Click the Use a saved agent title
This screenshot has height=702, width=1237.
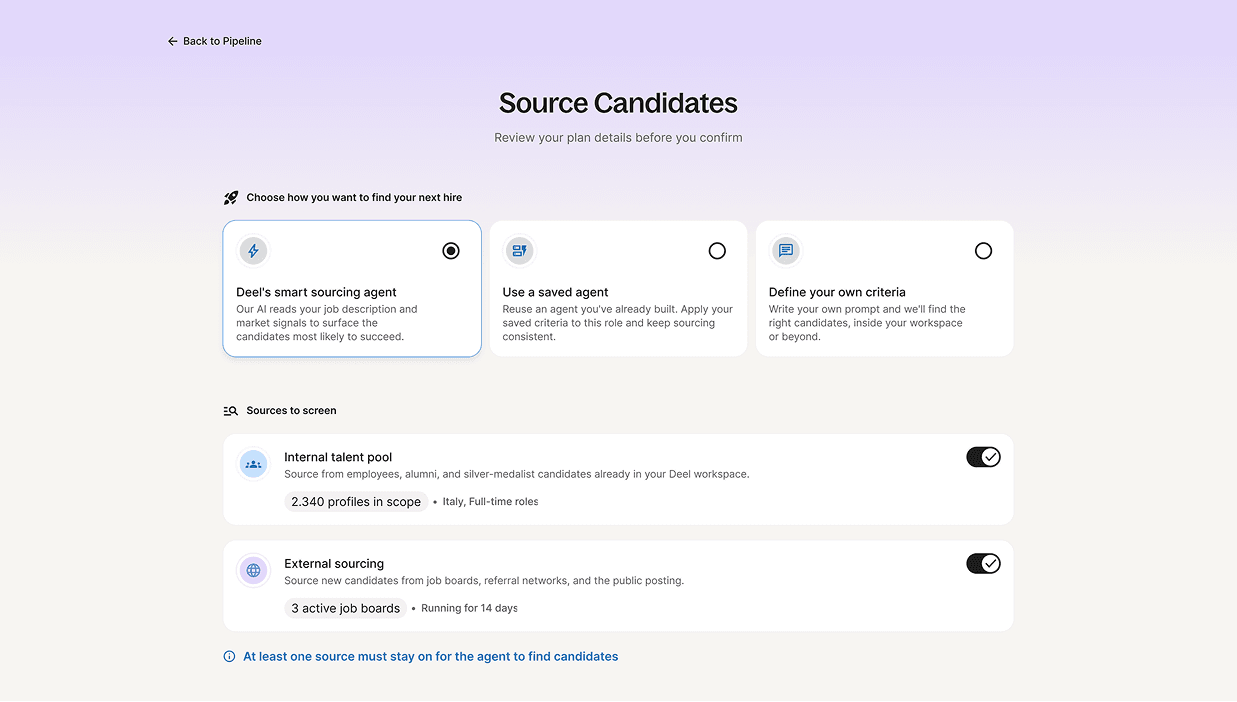coord(555,292)
